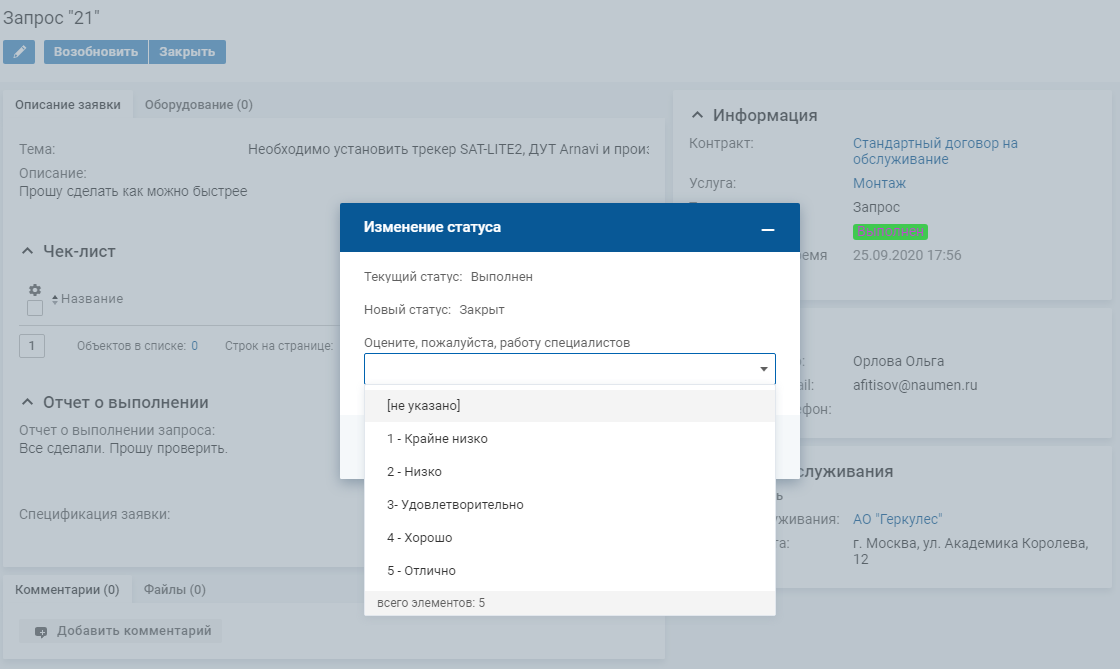
Task: Click the sort arrows icon beside Название
Action: 55,300
